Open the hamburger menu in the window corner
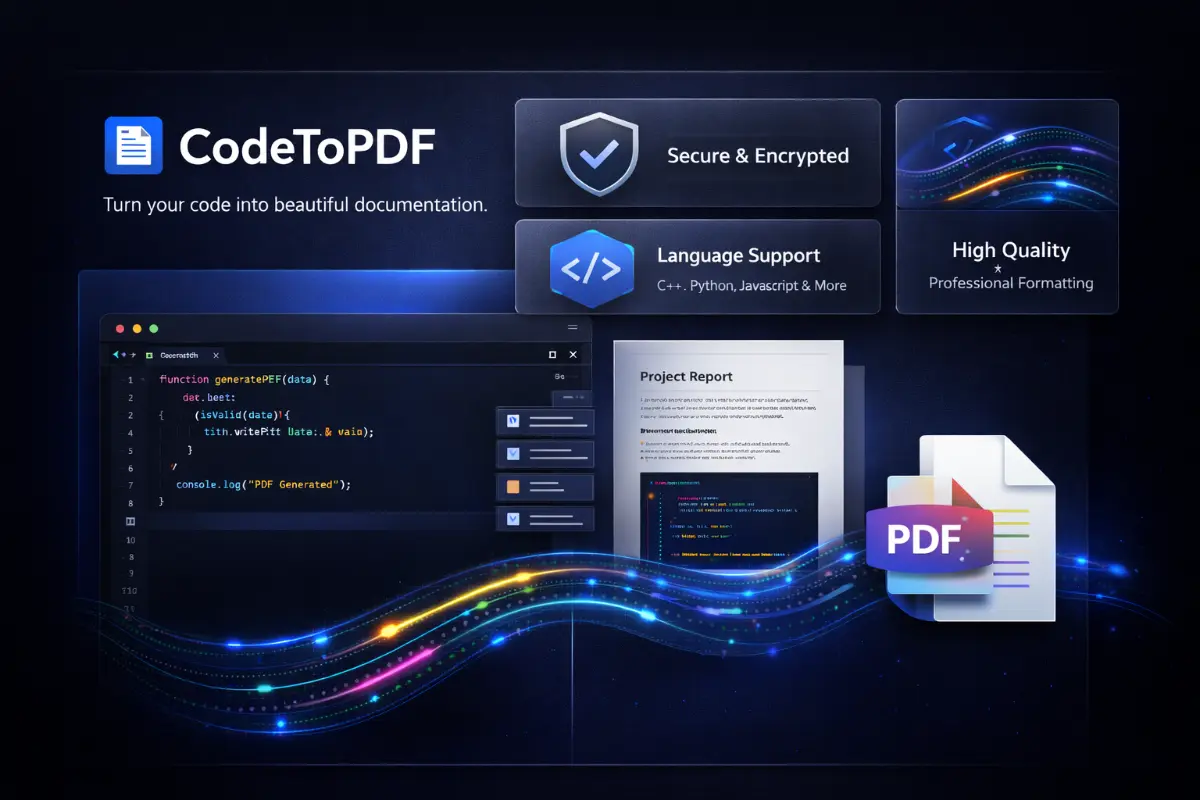The width and height of the screenshot is (1200, 800). [573, 327]
